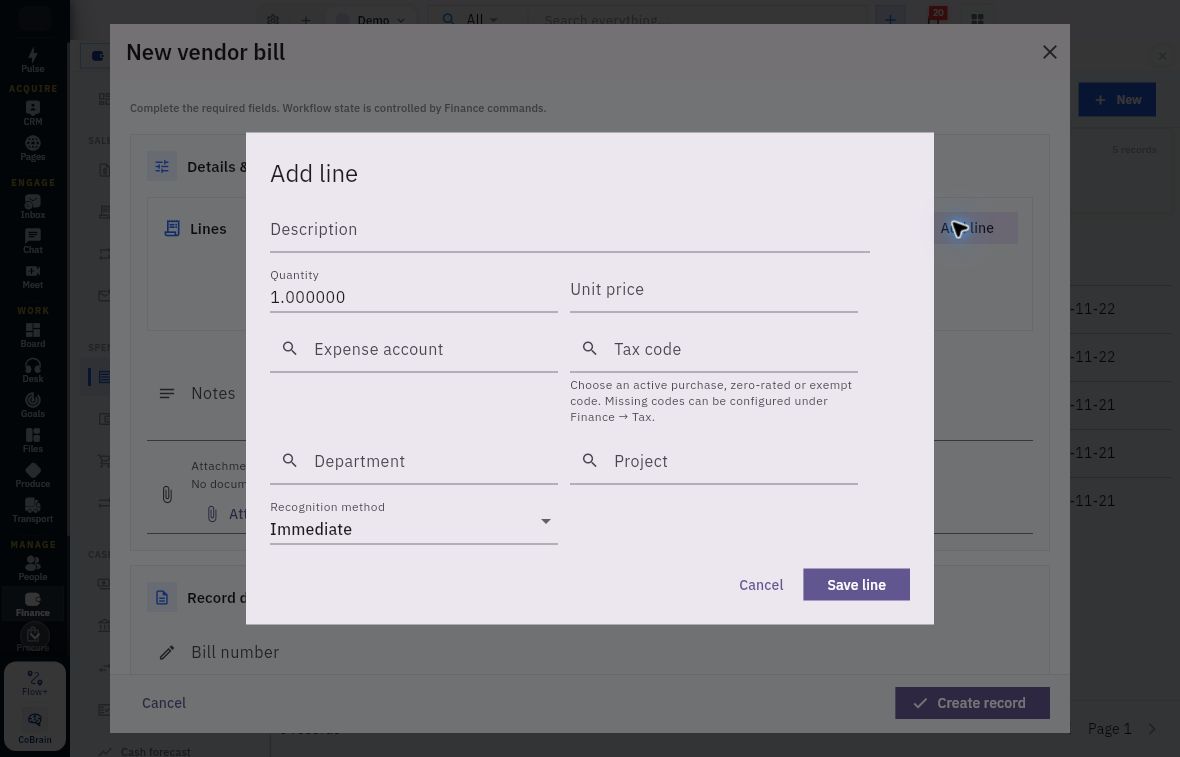1180x757 pixels.
Task: Click the Lines receipt icon
Action: pos(172,228)
